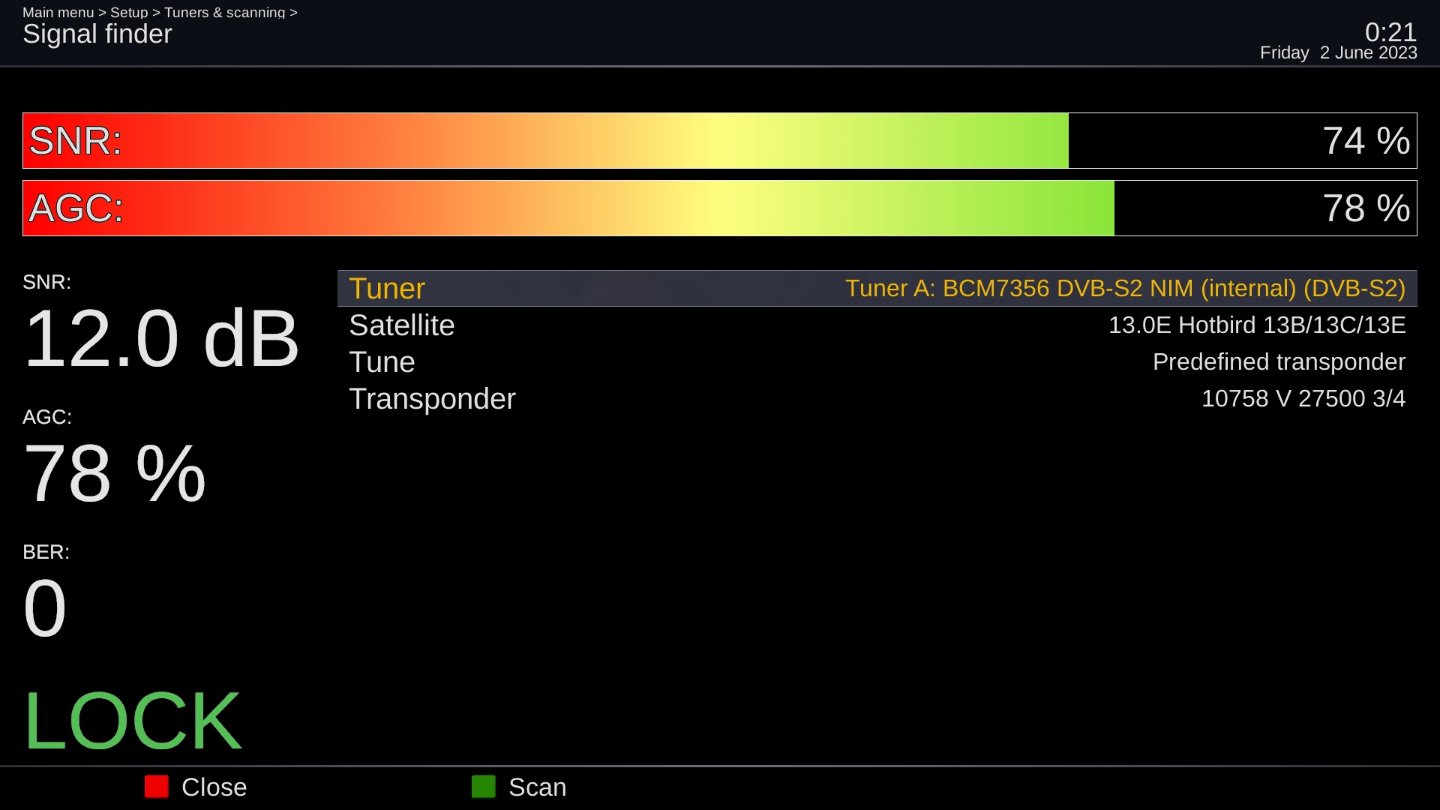Click the Signal finder title
This screenshot has height=810, width=1440.
[97, 34]
